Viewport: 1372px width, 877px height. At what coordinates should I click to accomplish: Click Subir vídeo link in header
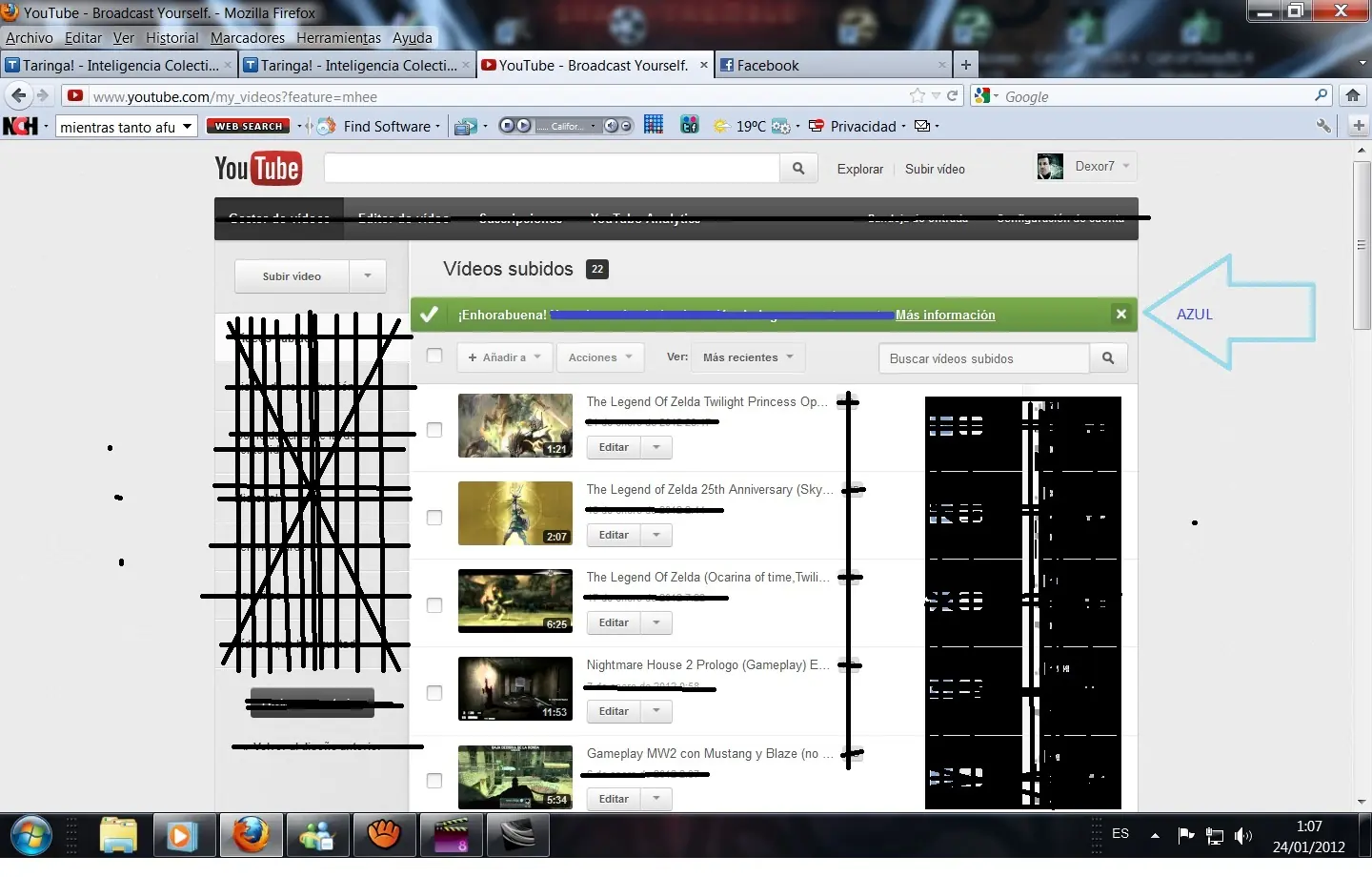click(x=935, y=169)
